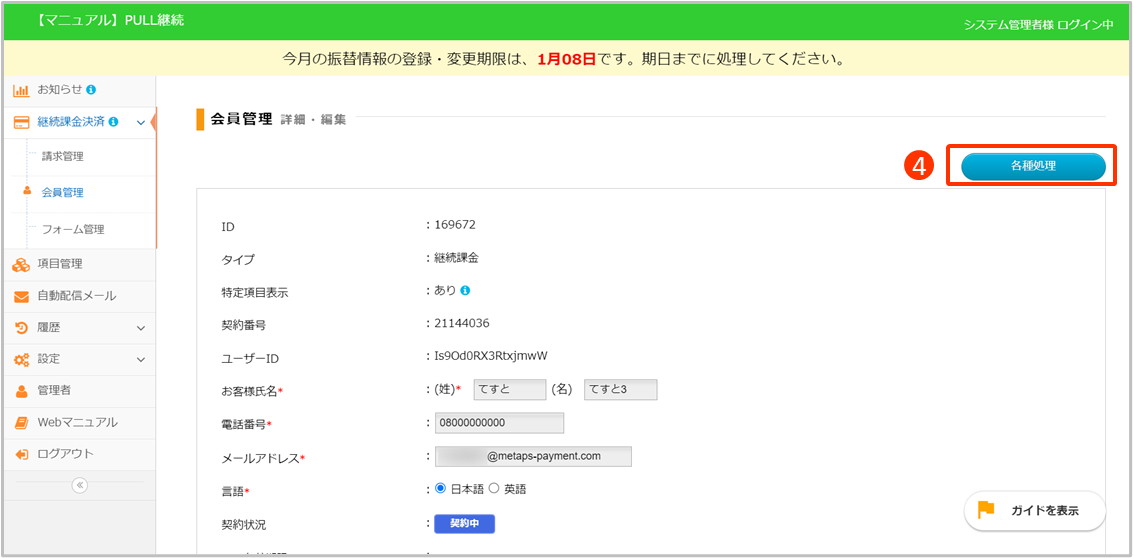This screenshot has width=1133, height=558.
Task: Open 請求管理 in the sidebar
Action: pos(62,157)
